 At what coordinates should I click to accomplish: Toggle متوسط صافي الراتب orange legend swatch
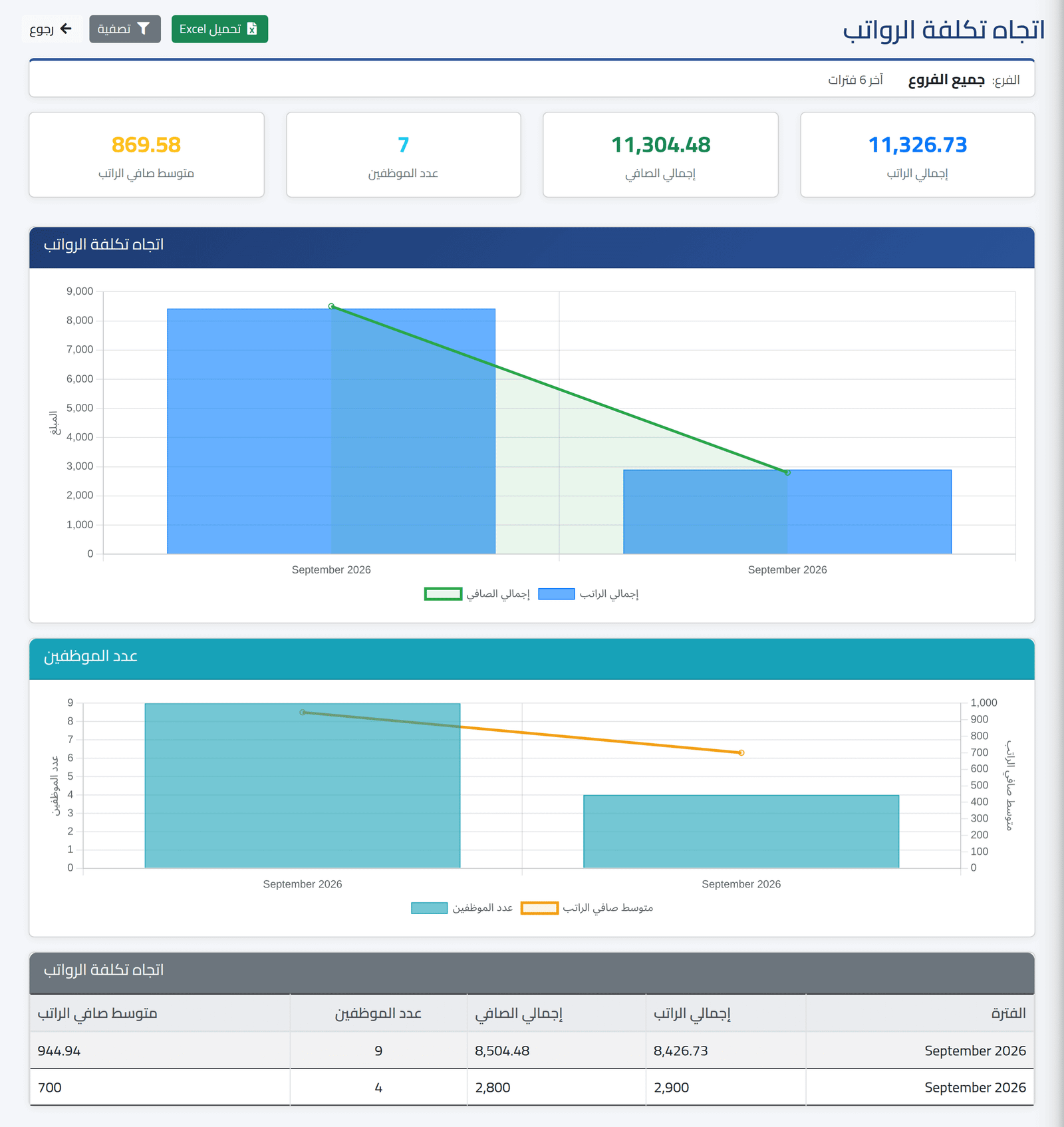coord(539,908)
